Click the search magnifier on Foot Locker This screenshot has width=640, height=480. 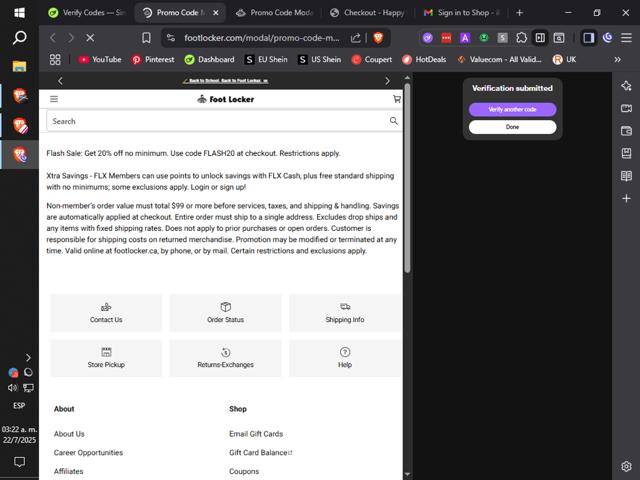[x=393, y=121]
